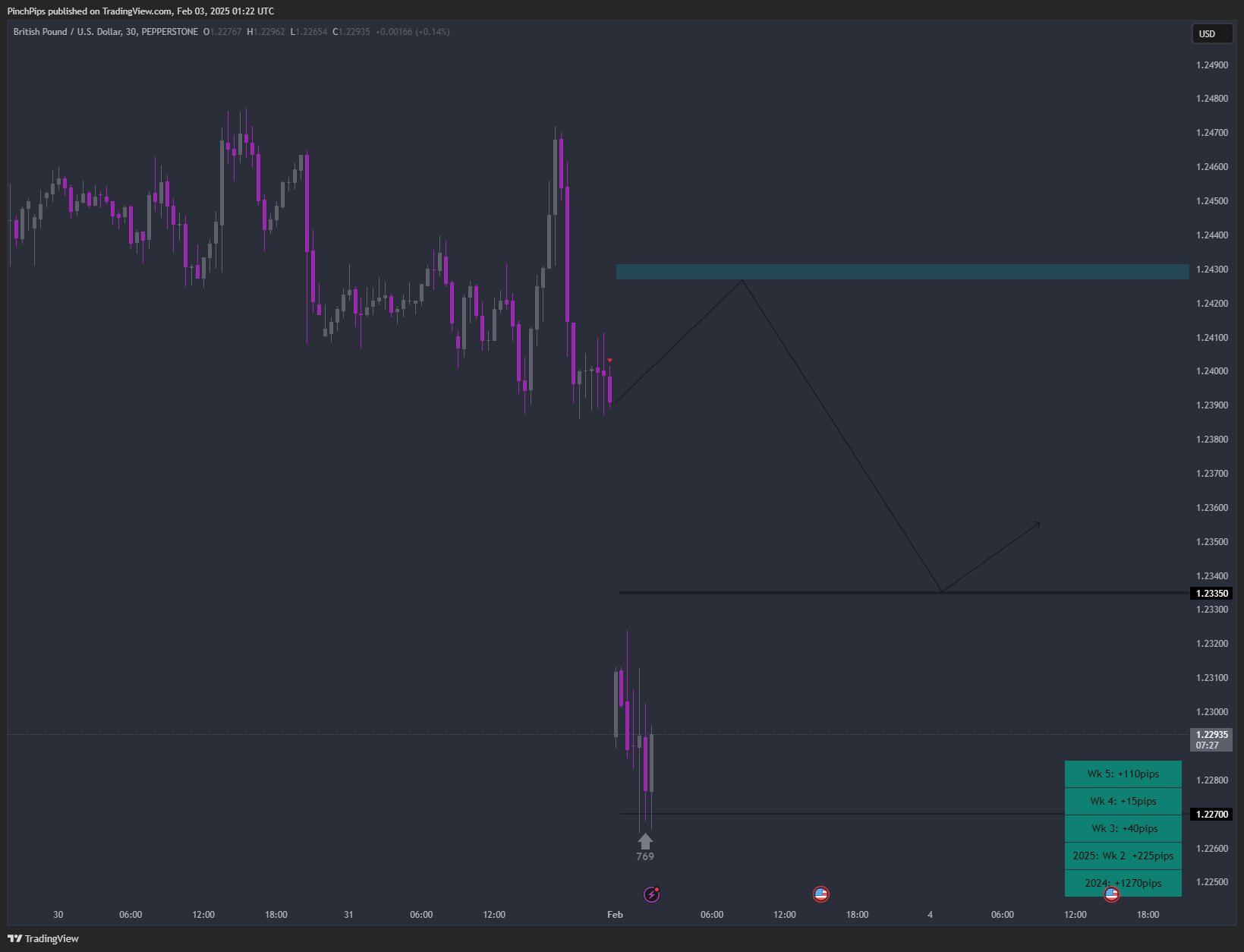Screen dimensions: 1244x952
Task: Click the purple lightning event icon
Action: 652,894
